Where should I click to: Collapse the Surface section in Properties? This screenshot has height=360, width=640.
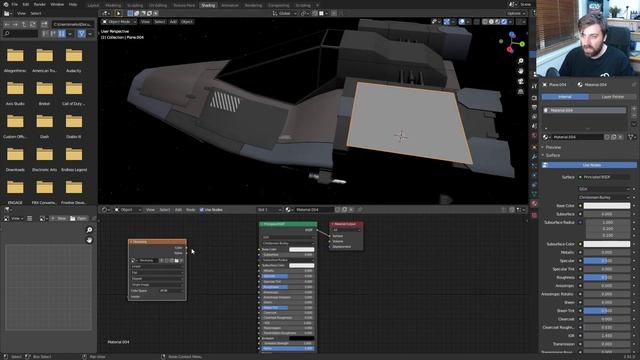pos(553,155)
